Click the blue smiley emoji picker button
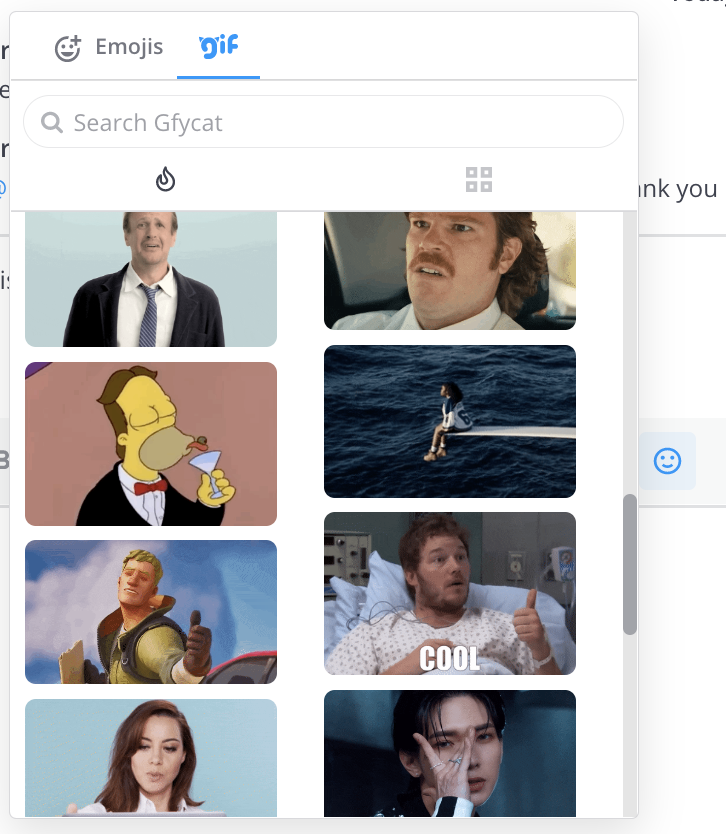 [x=666, y=460]
